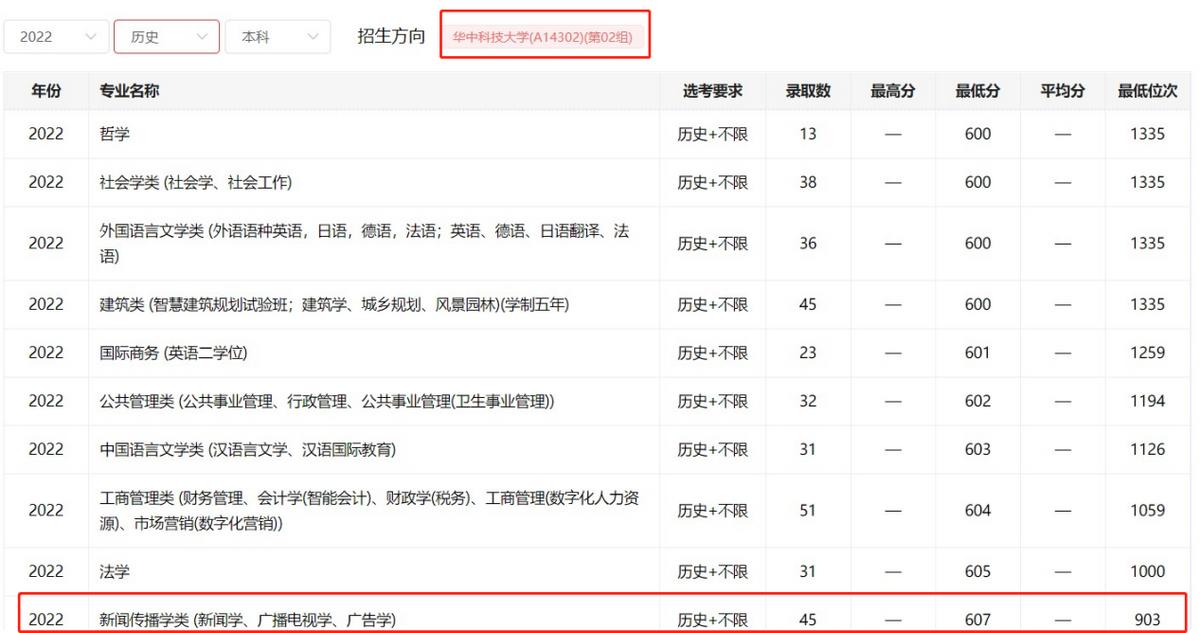Click the 招生方向 label

pos(390,34)
